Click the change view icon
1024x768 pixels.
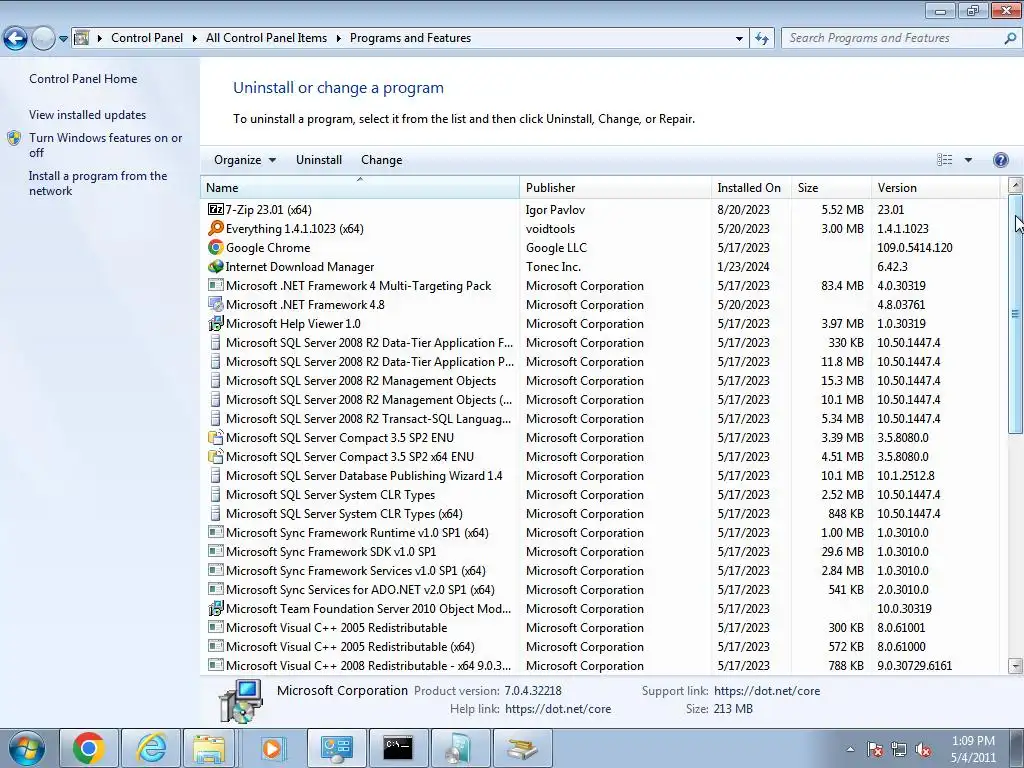click(x=944, y=160)
